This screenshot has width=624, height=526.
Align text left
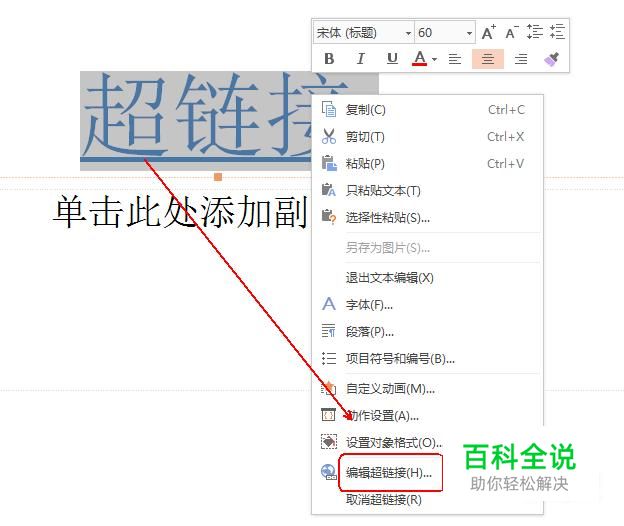[x=454, y=59]
